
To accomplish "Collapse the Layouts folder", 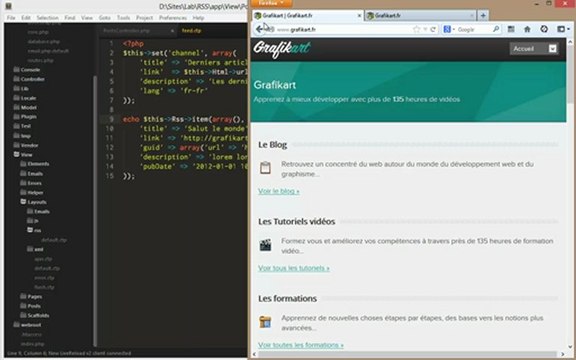I will click(33, 202).
